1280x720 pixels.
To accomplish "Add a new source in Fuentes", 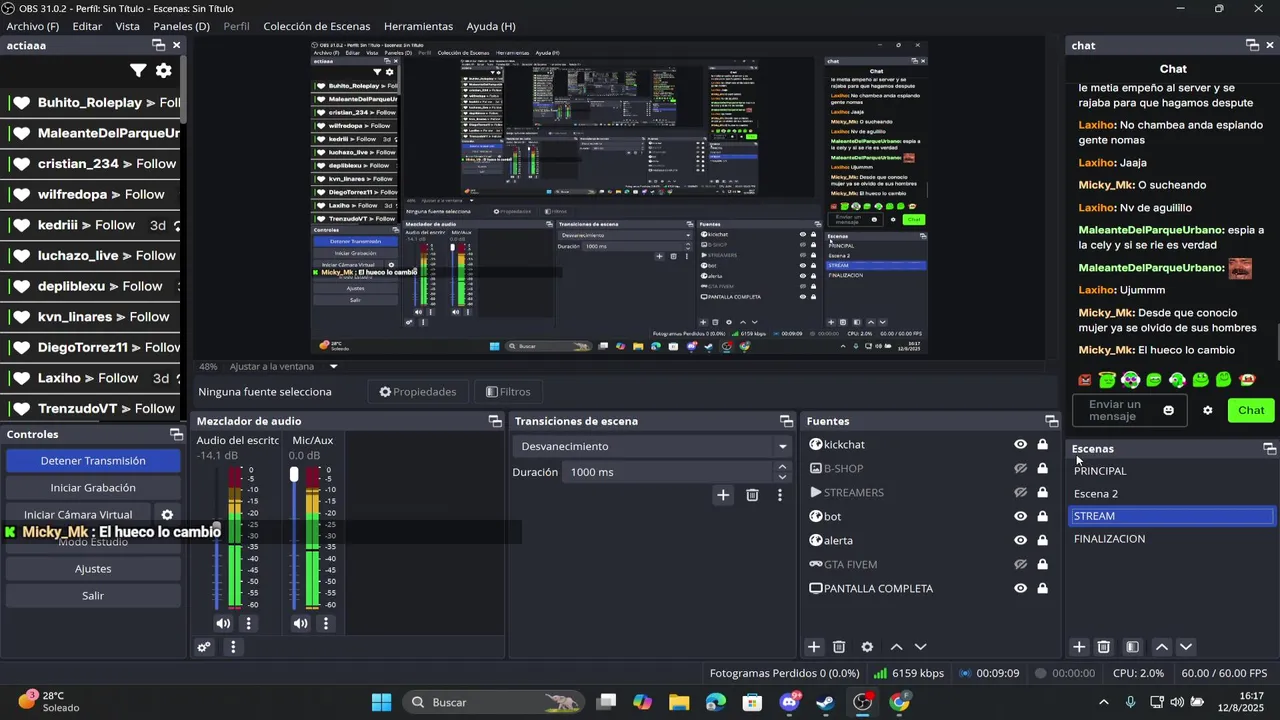I will click(x=814, y=647).
